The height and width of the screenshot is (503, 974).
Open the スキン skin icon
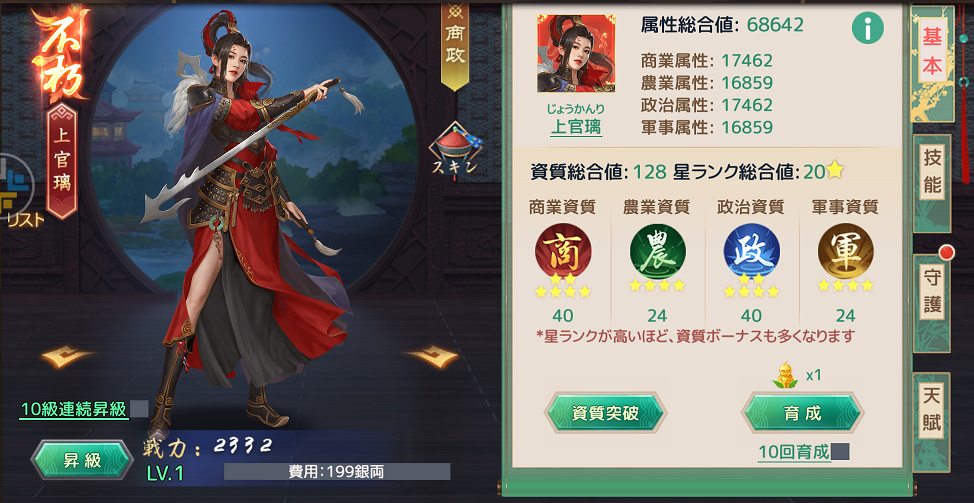point(457,151)
